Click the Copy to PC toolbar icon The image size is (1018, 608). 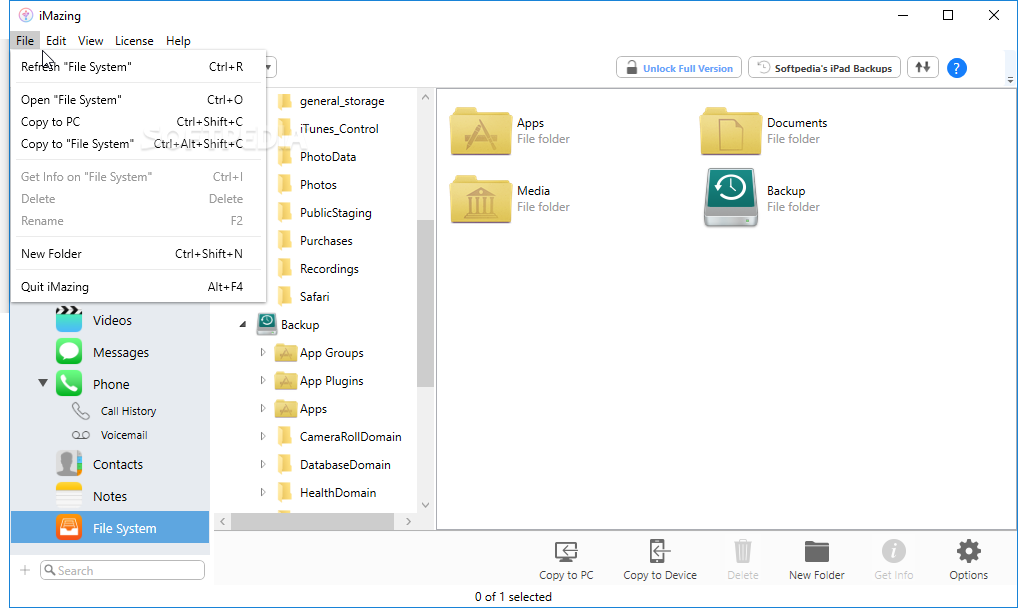pyautogui.click(x=566, y=551)
